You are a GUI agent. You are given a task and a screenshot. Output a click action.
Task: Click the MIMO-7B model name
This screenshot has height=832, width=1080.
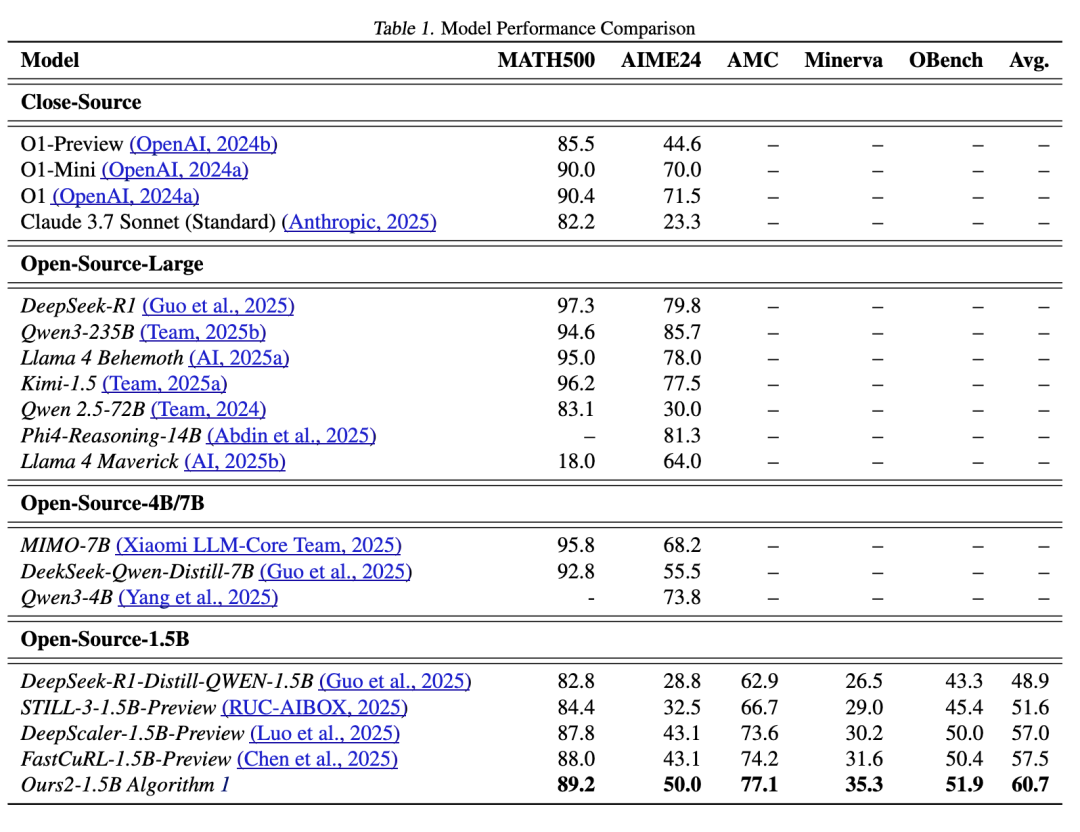(x=65, y=545)
